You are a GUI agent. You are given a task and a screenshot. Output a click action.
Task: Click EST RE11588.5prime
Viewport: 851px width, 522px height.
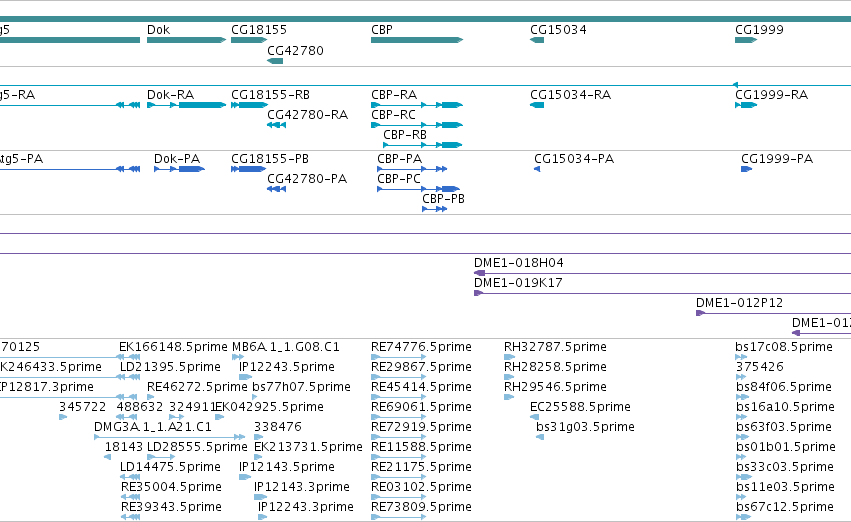tap(421, 447)
